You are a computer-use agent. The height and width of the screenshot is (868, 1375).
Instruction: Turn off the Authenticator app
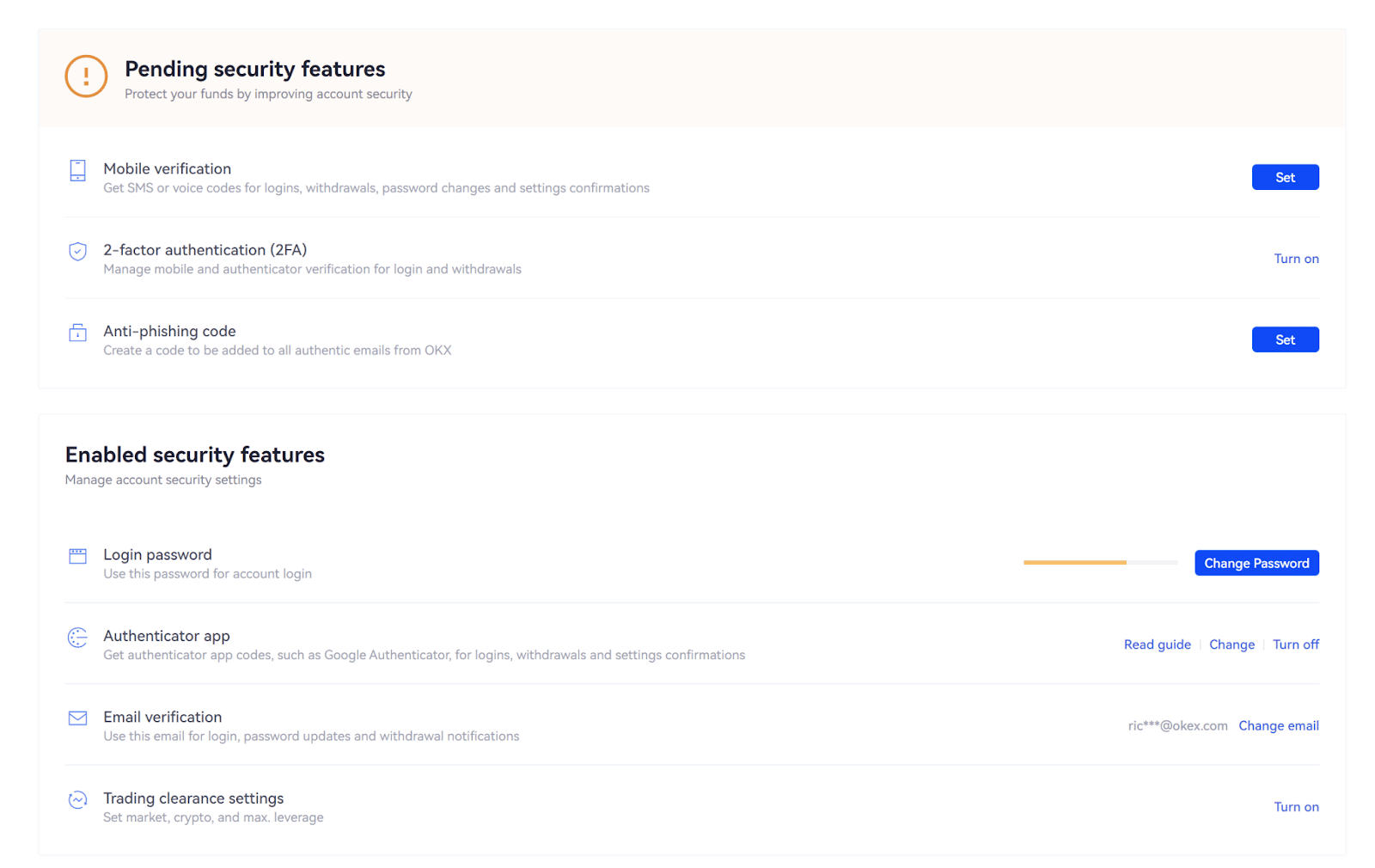pyautogui.click(x=1296, y=645)
